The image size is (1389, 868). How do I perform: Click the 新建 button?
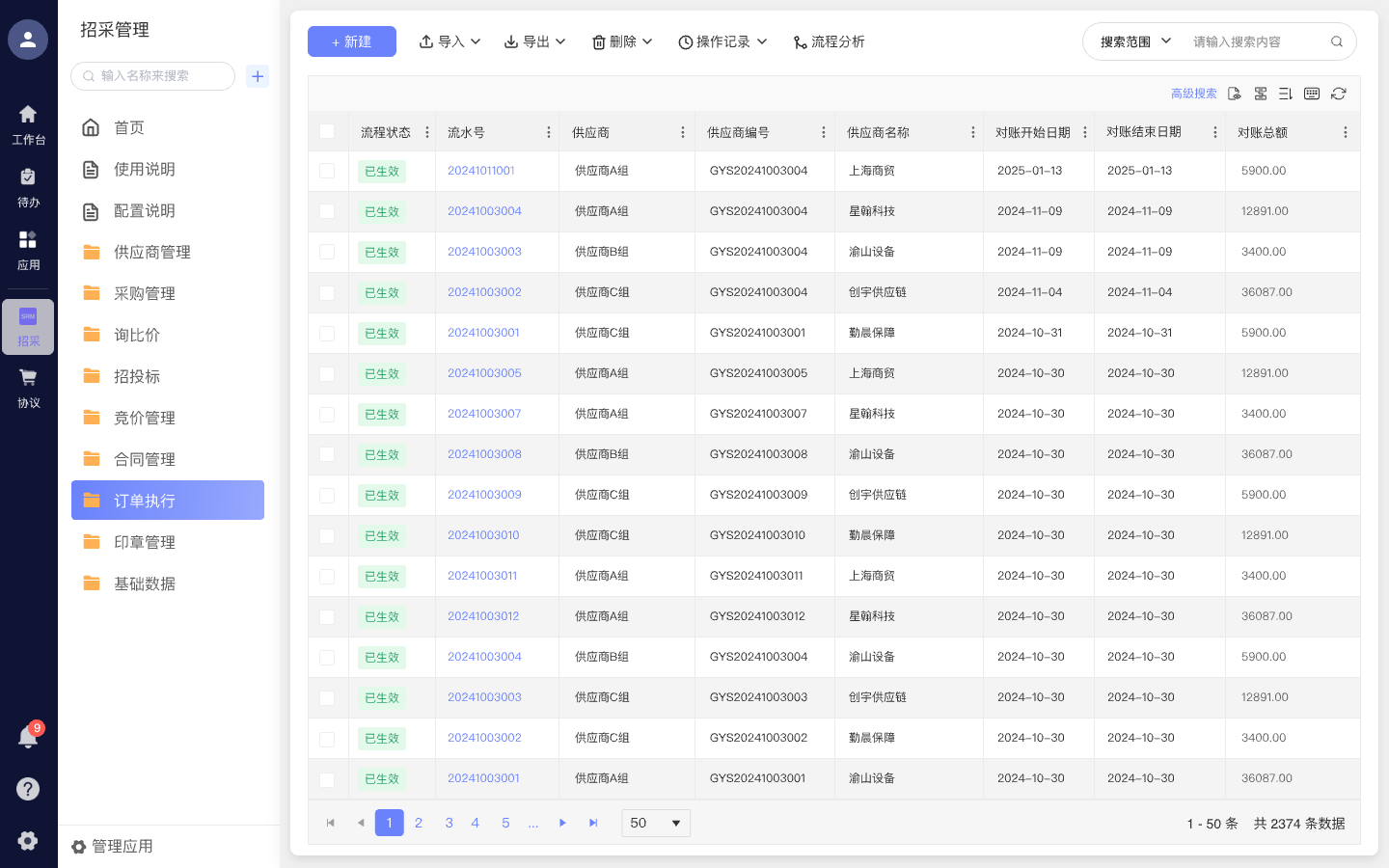tap(352, 41)
